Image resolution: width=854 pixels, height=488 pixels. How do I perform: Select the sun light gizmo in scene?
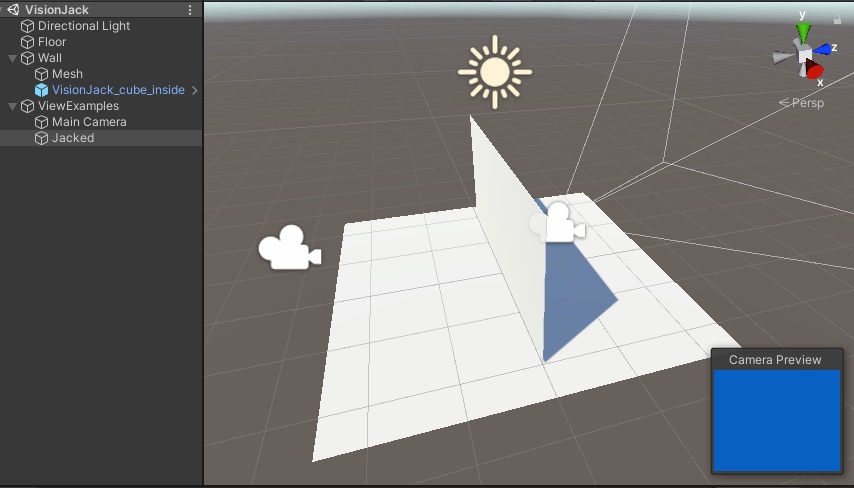coord(495,72)
